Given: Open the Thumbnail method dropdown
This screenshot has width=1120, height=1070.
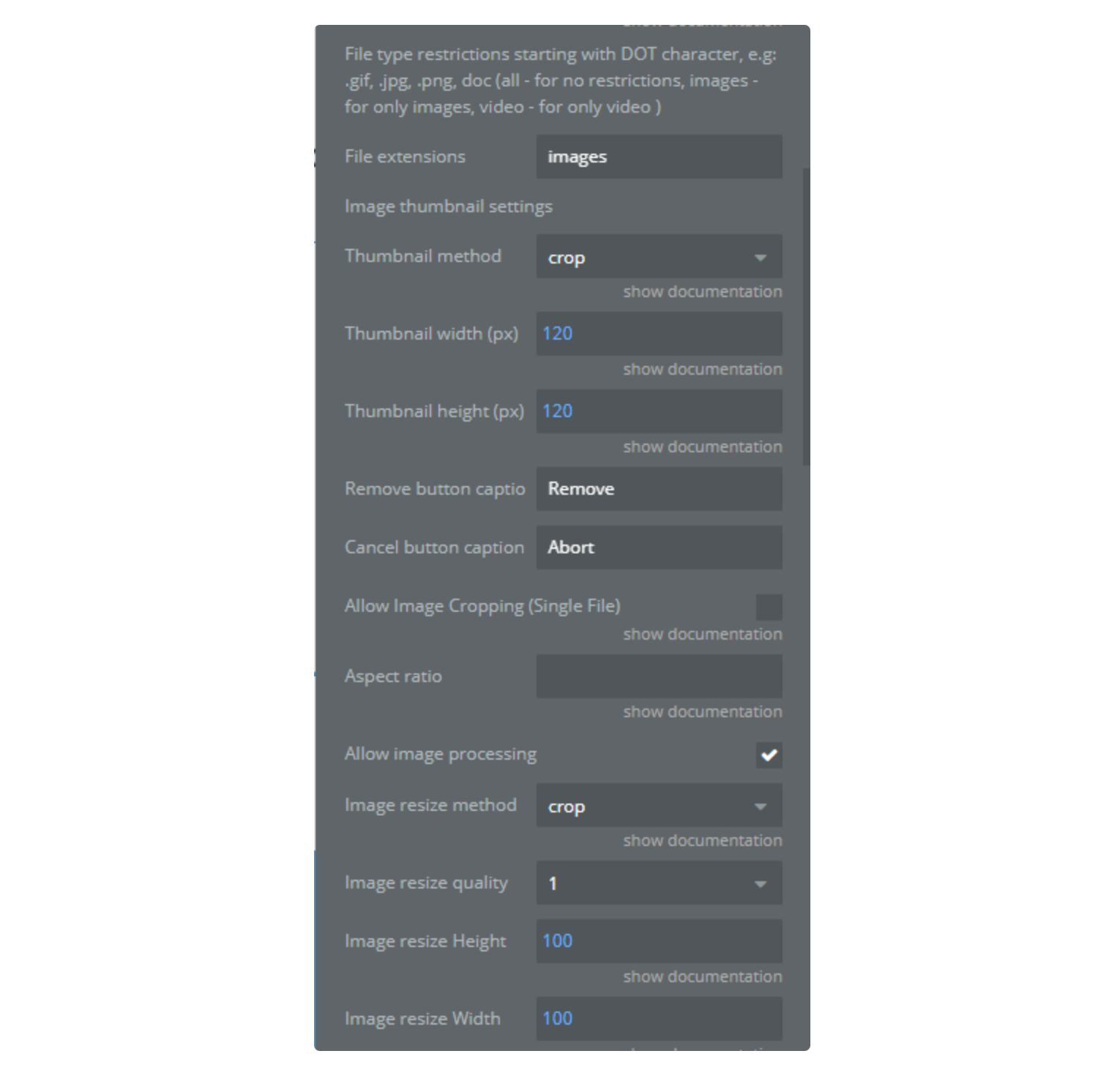Looking at the screenshot, I should [x=659, y=257].
